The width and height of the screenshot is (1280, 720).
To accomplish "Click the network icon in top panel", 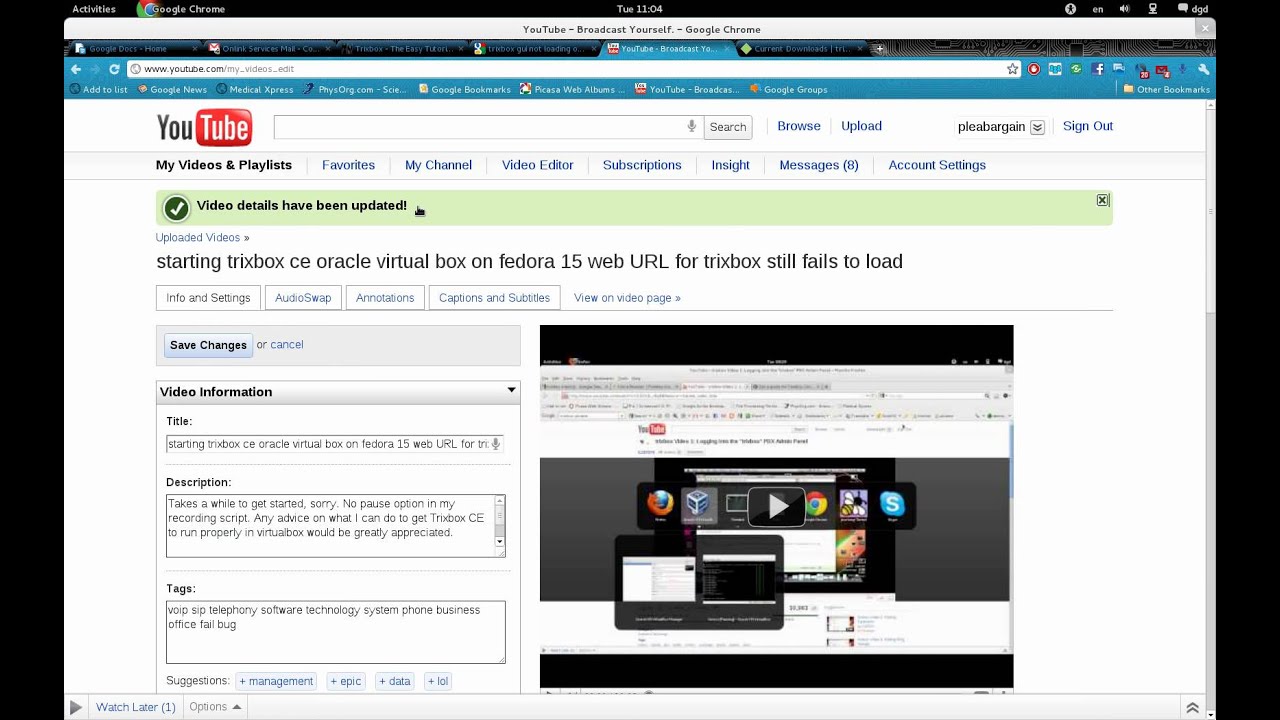I will click(1151, 9).
